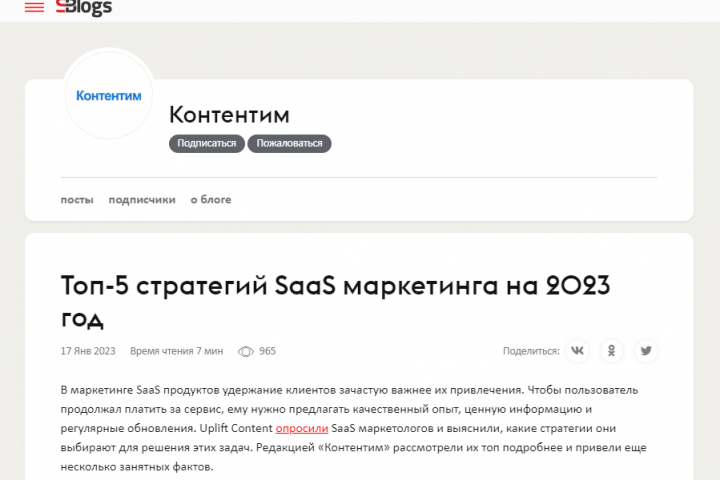The image size is (720, 480).
Task: Click the article title Топ-5 стратегий SaaS маркетинга
Action: click(x=335, y=301)
